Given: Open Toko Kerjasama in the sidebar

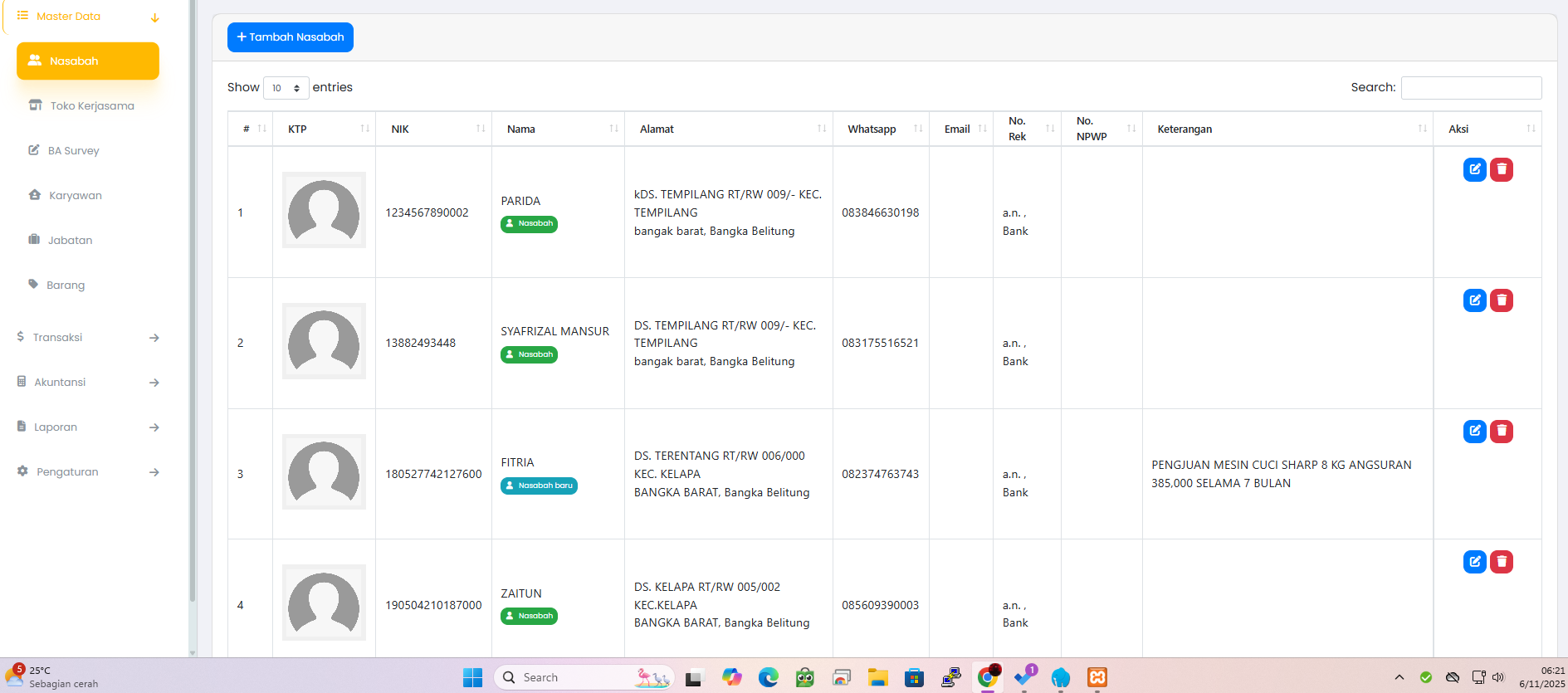Looking at the screenshot, I should click(x=91, y=105).
